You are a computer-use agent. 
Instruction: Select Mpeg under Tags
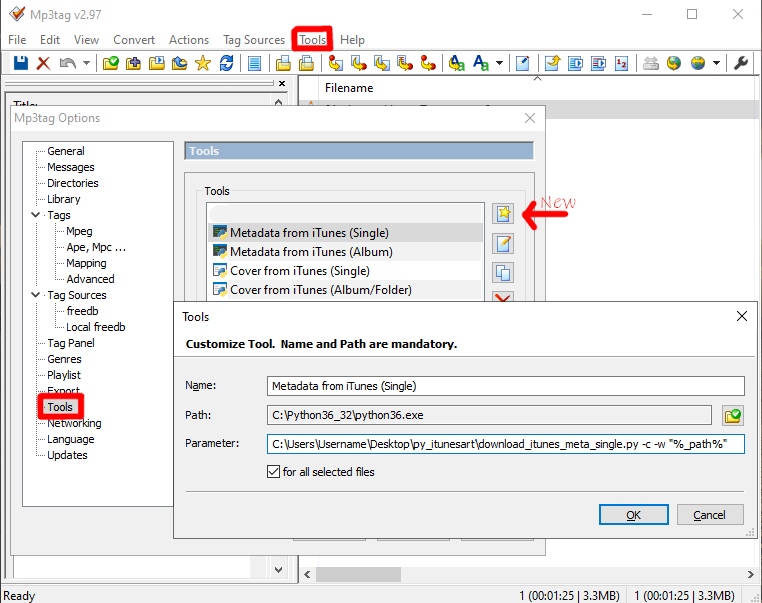coord(79,231)
